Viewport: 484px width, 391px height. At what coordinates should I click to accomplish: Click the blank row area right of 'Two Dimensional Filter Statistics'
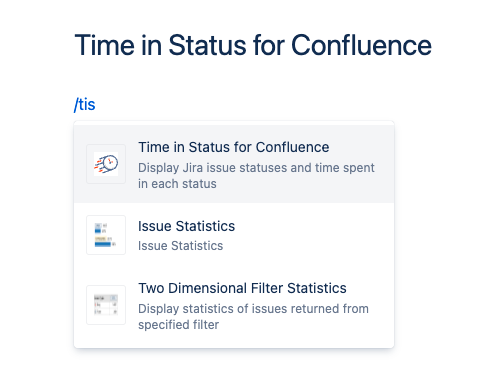[x=370, y=288]
